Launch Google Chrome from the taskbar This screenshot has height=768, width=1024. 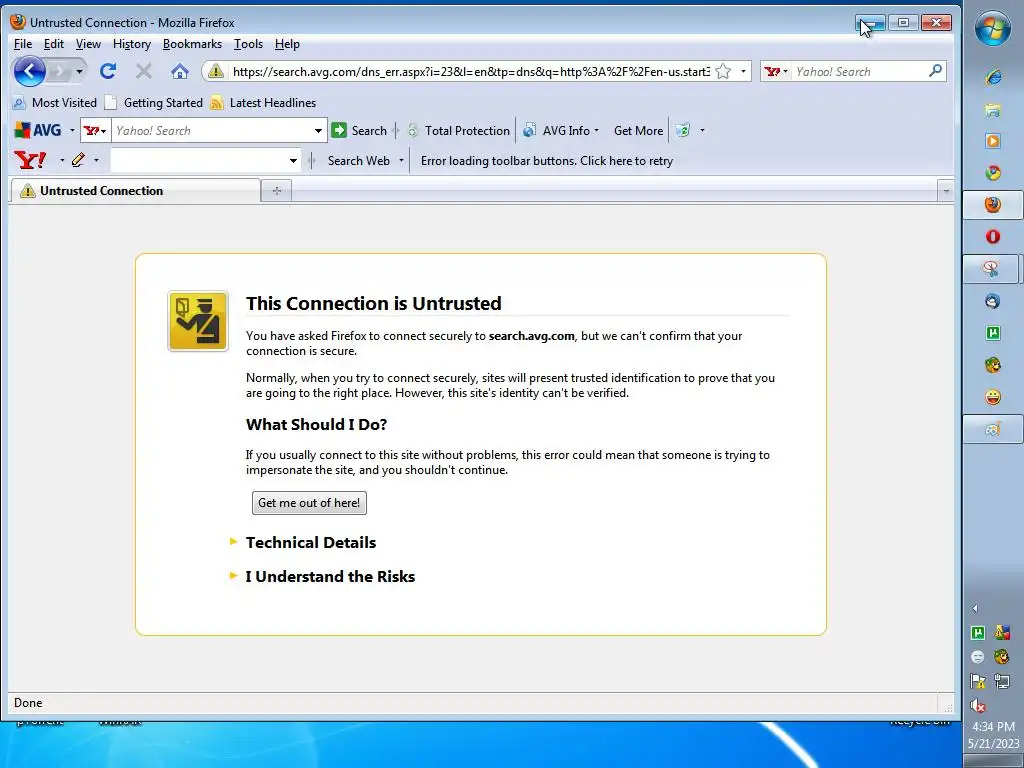pyautogui.click(x=993, y=173)
